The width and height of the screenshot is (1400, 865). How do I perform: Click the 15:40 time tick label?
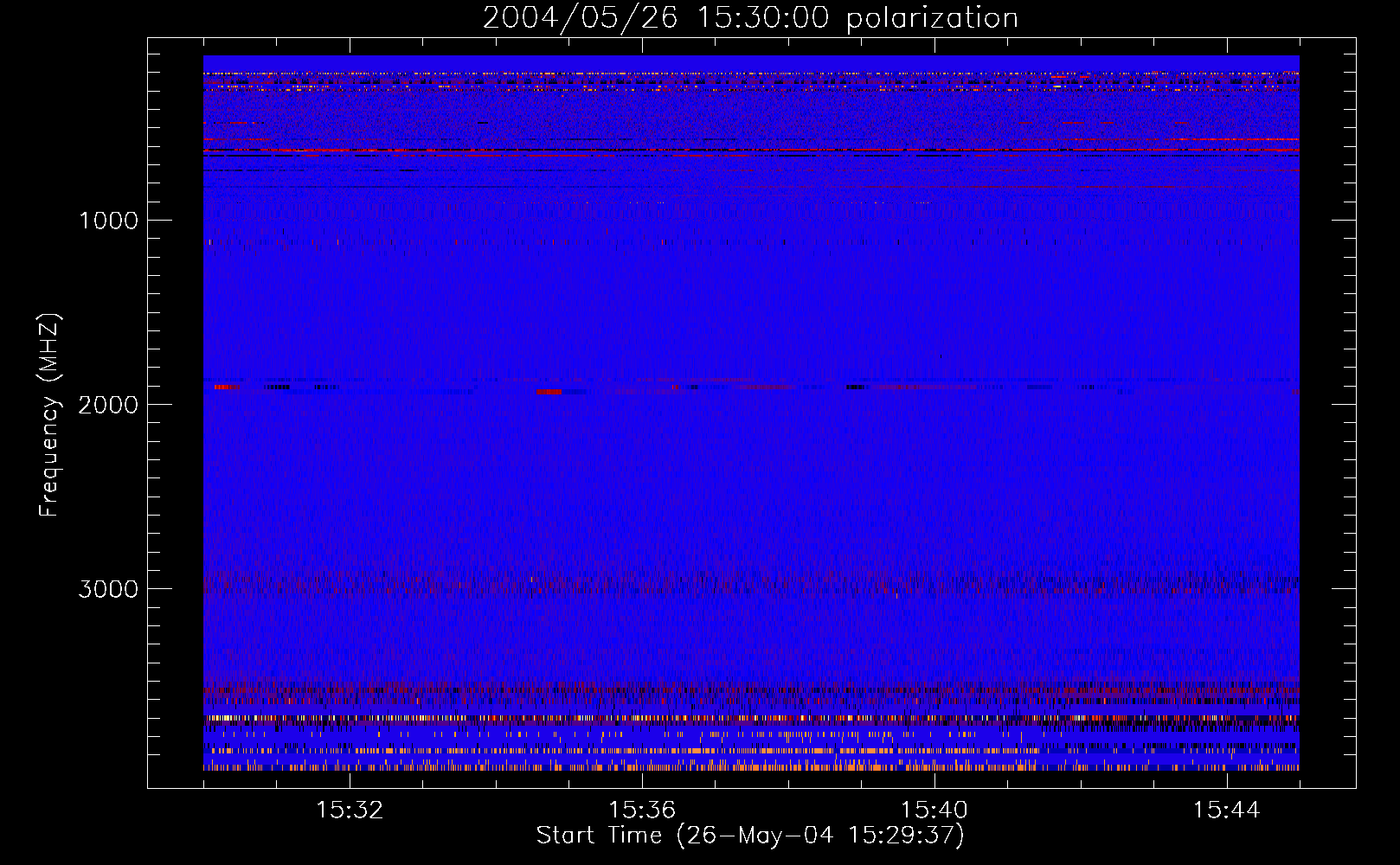point(934,811)
